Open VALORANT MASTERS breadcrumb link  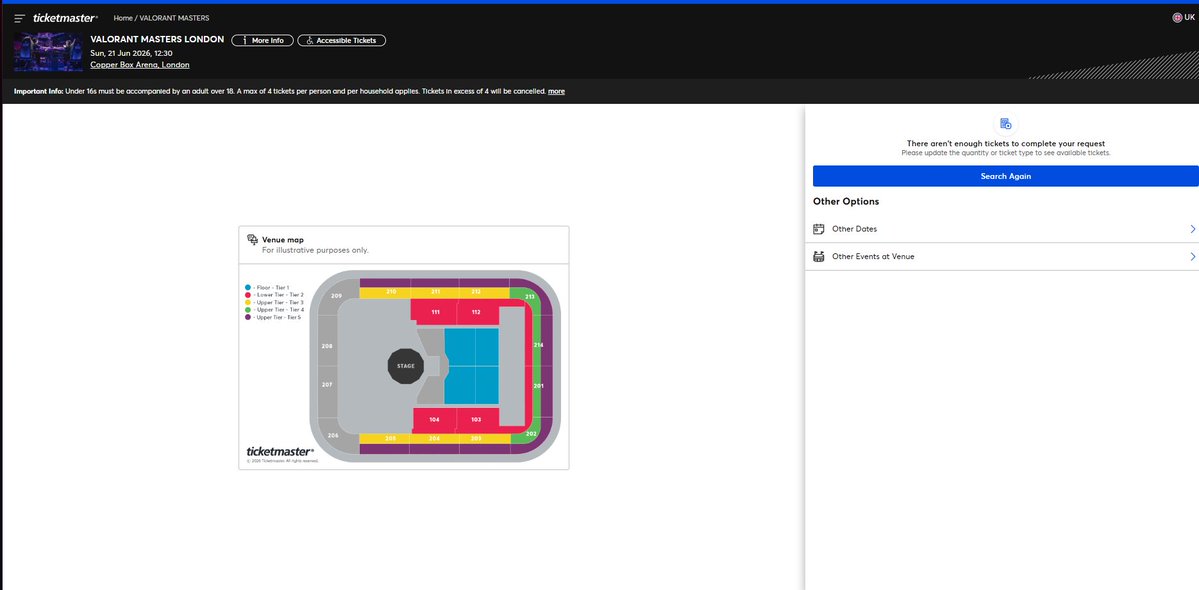pos(174,18)
